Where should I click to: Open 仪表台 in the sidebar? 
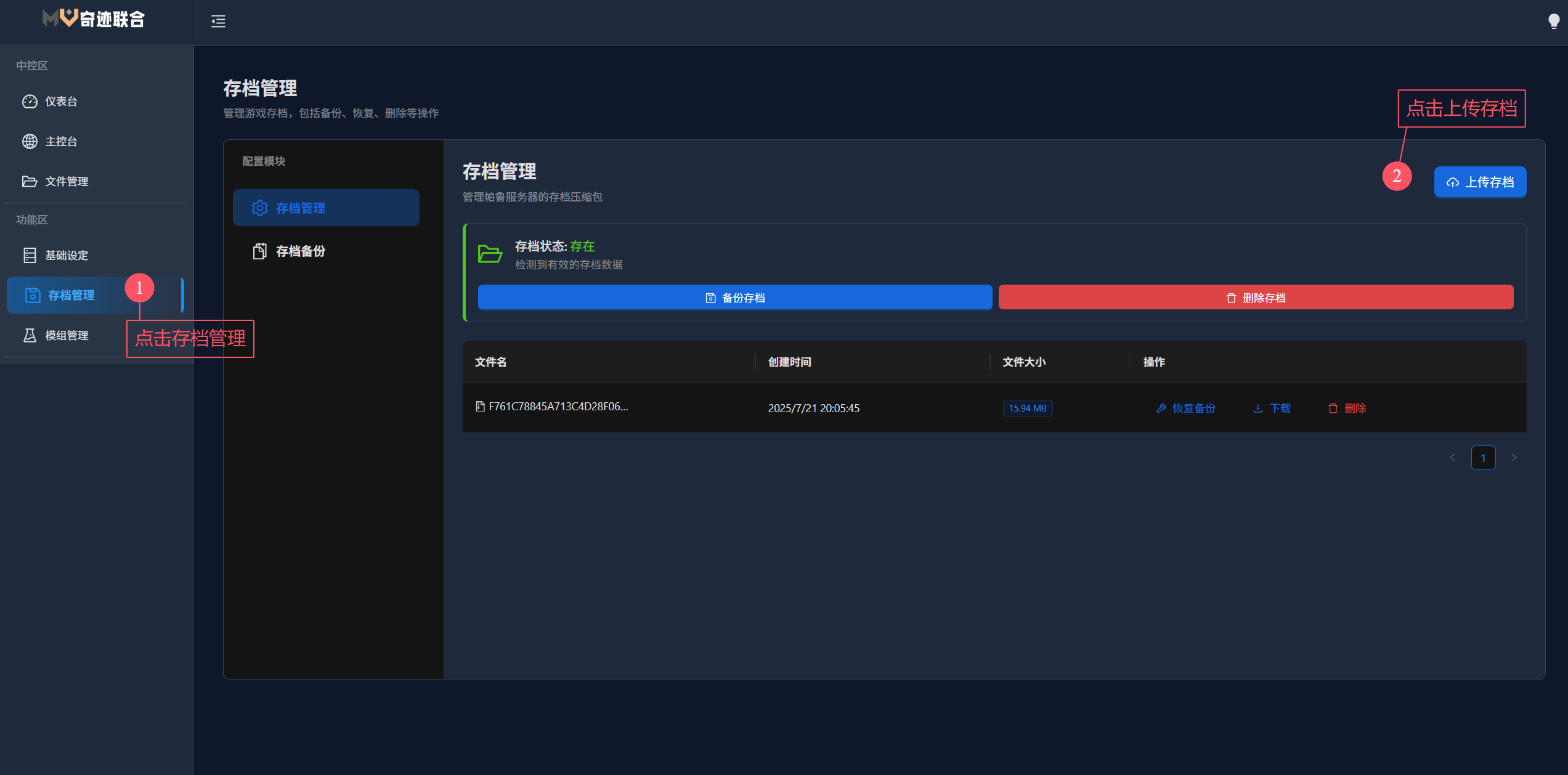tap(95, 102)
